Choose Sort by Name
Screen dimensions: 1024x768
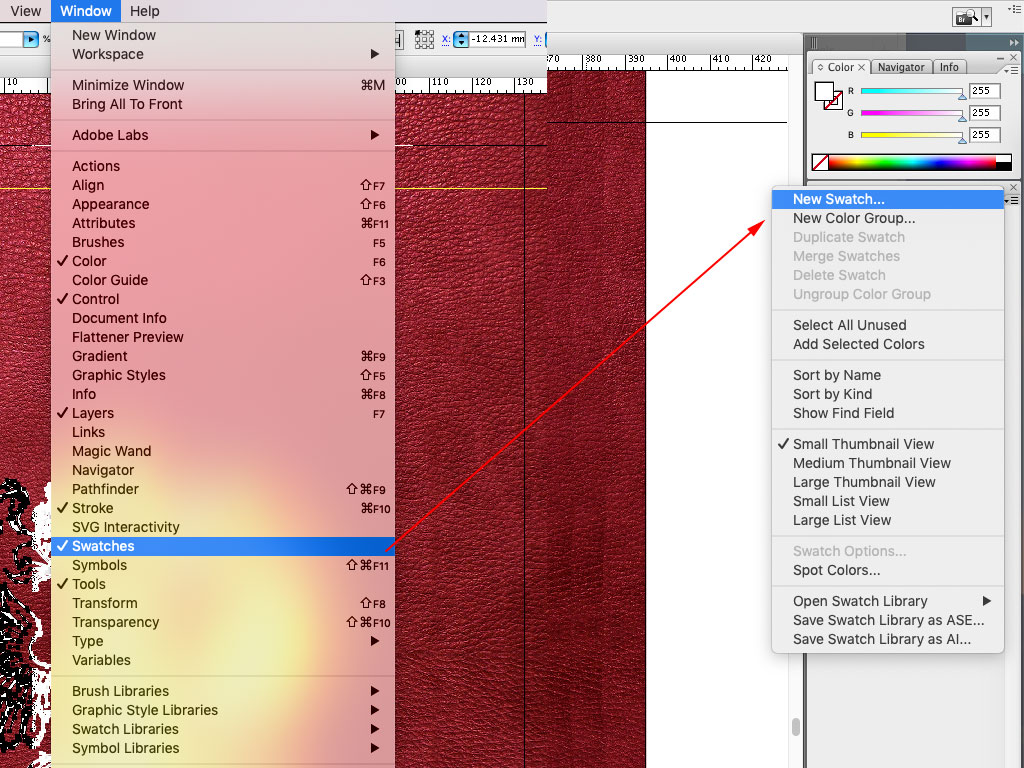click(888, 376)
